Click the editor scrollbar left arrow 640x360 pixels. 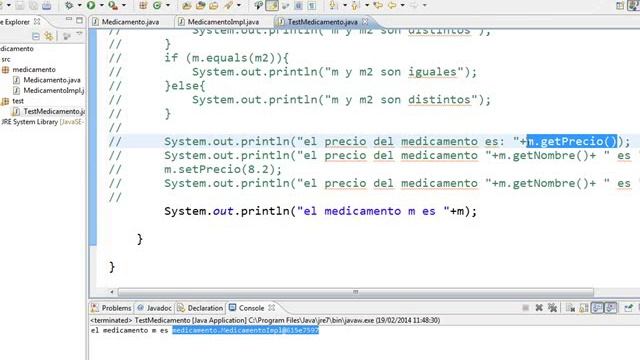[111, 292]
